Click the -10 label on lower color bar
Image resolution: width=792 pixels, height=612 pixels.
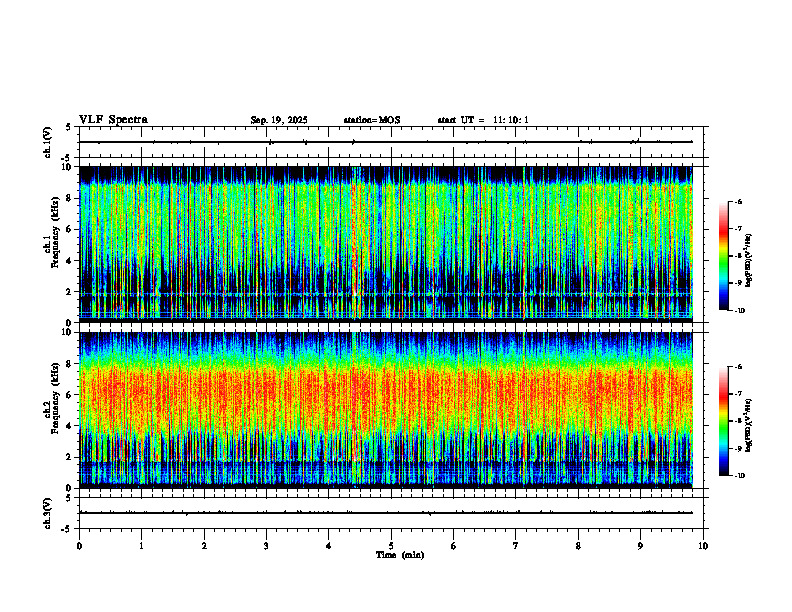pyautogui.click(x=739, y=476)
